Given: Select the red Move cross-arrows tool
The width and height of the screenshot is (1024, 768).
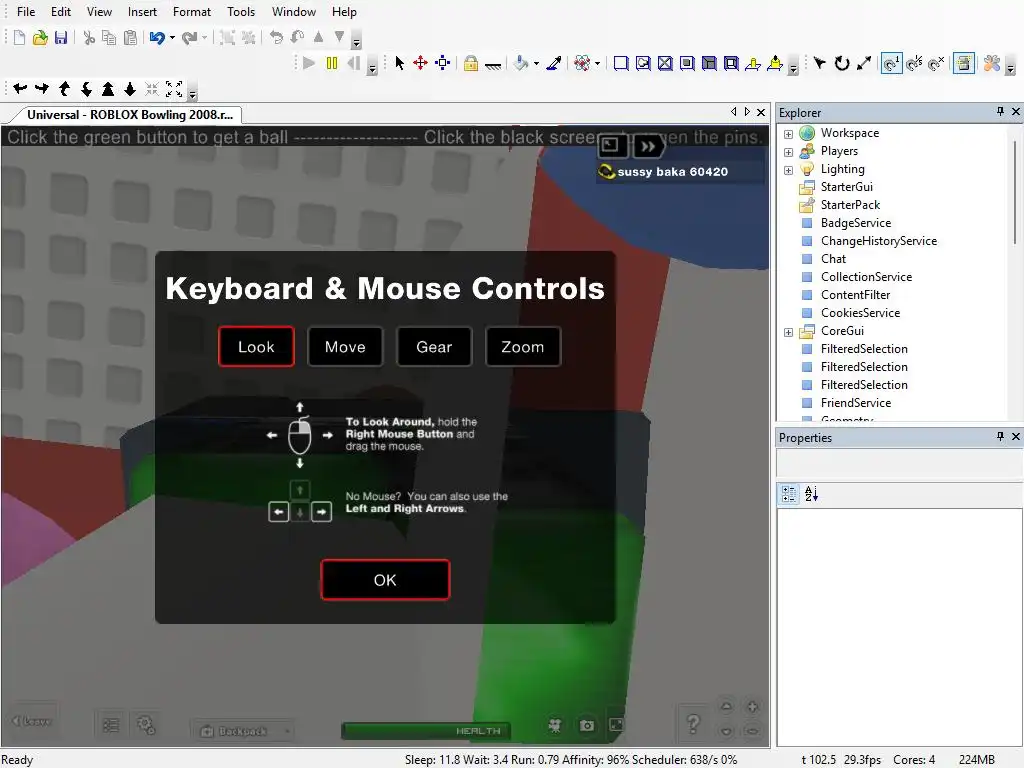Looking at the screenshot, I should click(x=421, y=63).
